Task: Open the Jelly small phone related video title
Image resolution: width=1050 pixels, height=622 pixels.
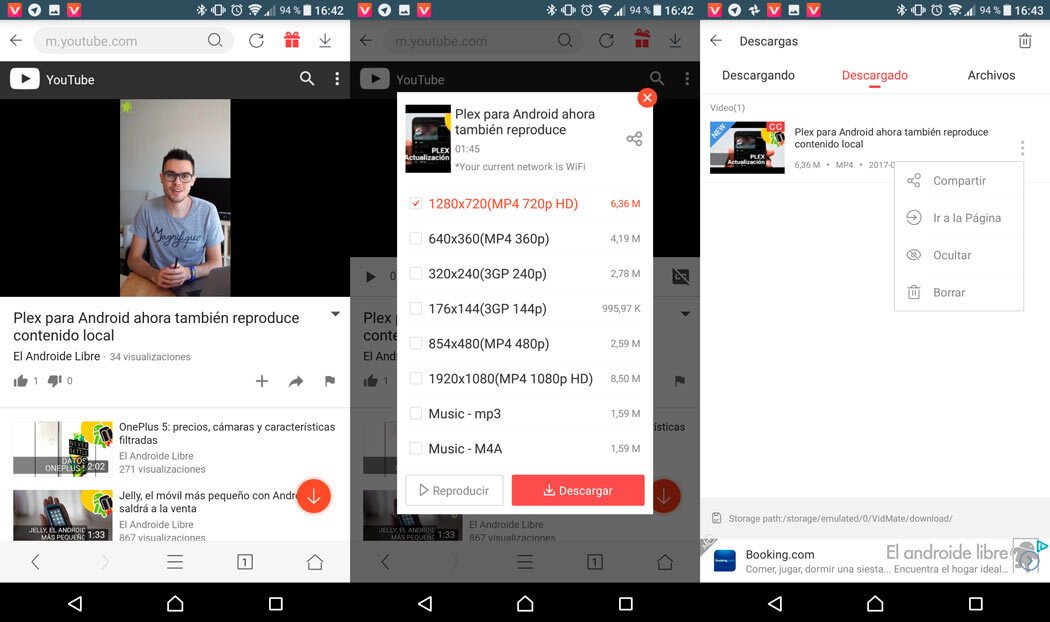Action: click(x=208, y=502)
